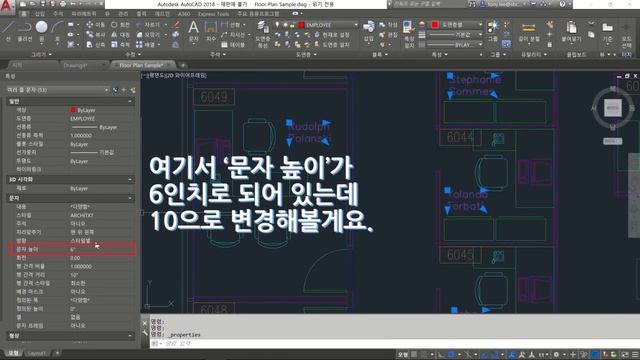The width and height of the screenshot is (640, 360).
Task: Click the Edit block (편집) button
Action: pos(388,35)
